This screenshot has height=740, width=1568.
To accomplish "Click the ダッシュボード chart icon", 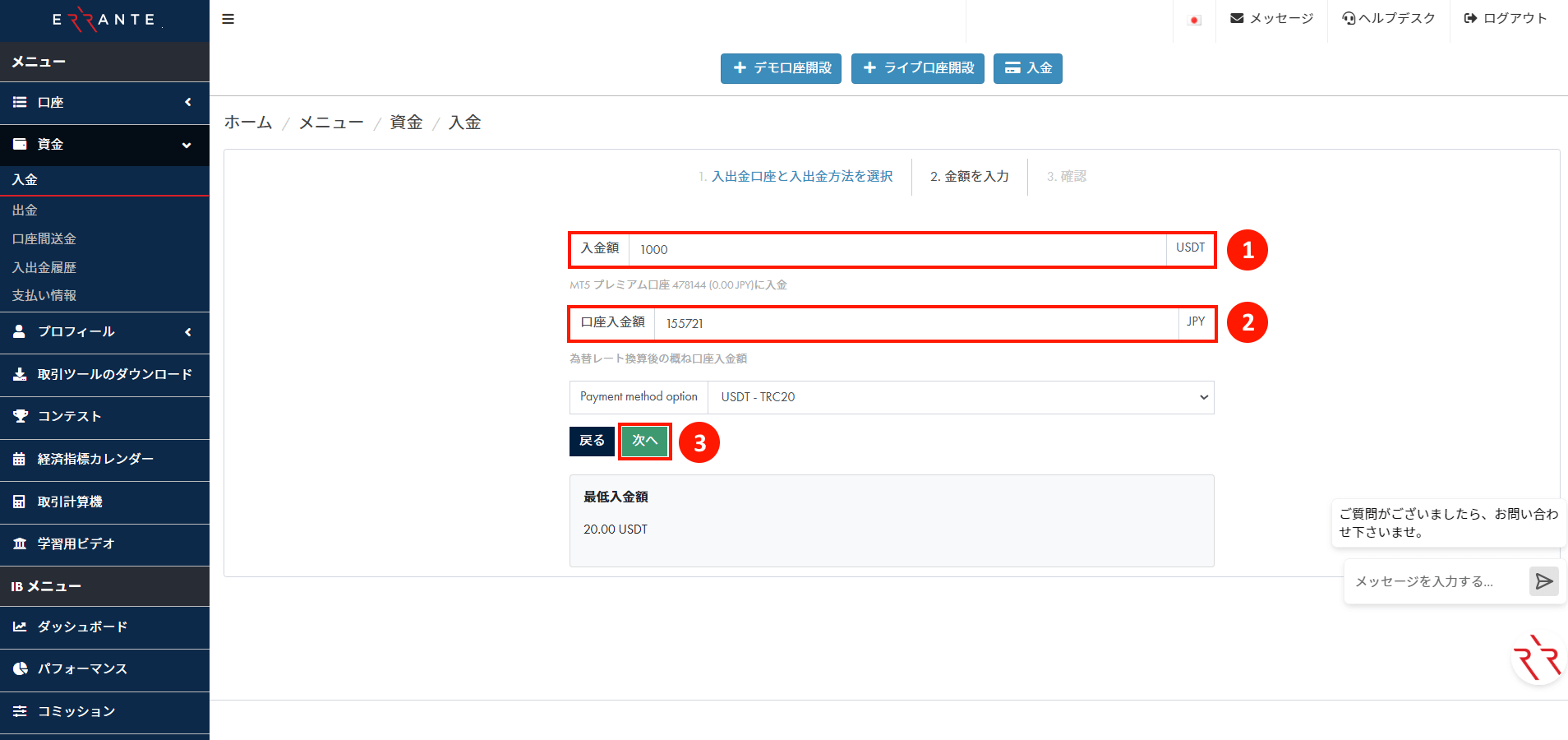I will tap(21, 626).
